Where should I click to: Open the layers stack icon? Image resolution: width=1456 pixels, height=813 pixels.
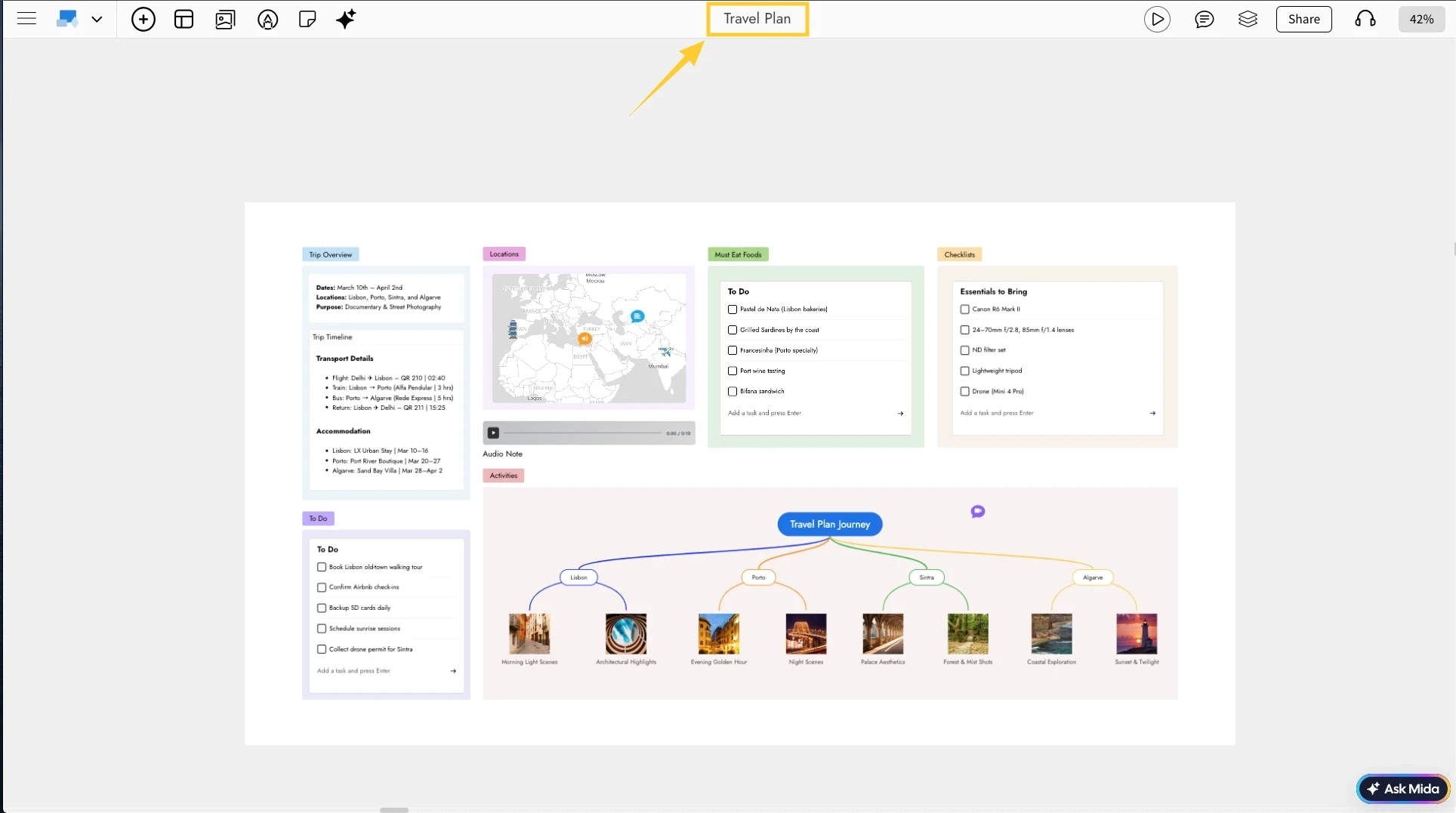(1248, 19)
